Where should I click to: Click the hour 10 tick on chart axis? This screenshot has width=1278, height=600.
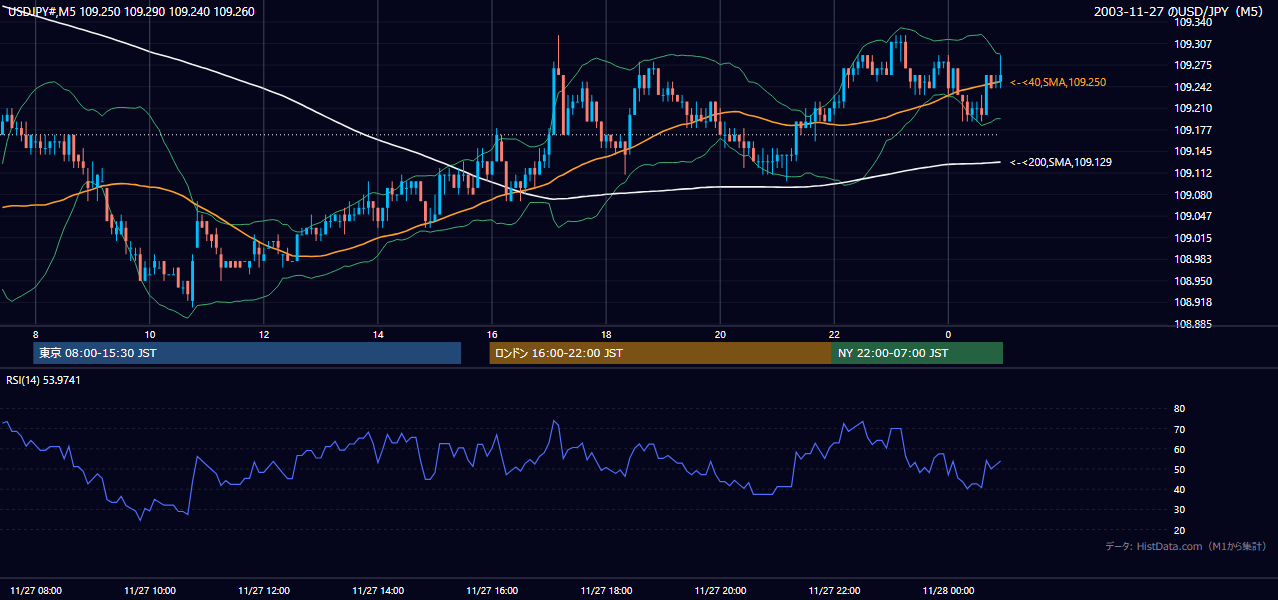tap(149, 334)
